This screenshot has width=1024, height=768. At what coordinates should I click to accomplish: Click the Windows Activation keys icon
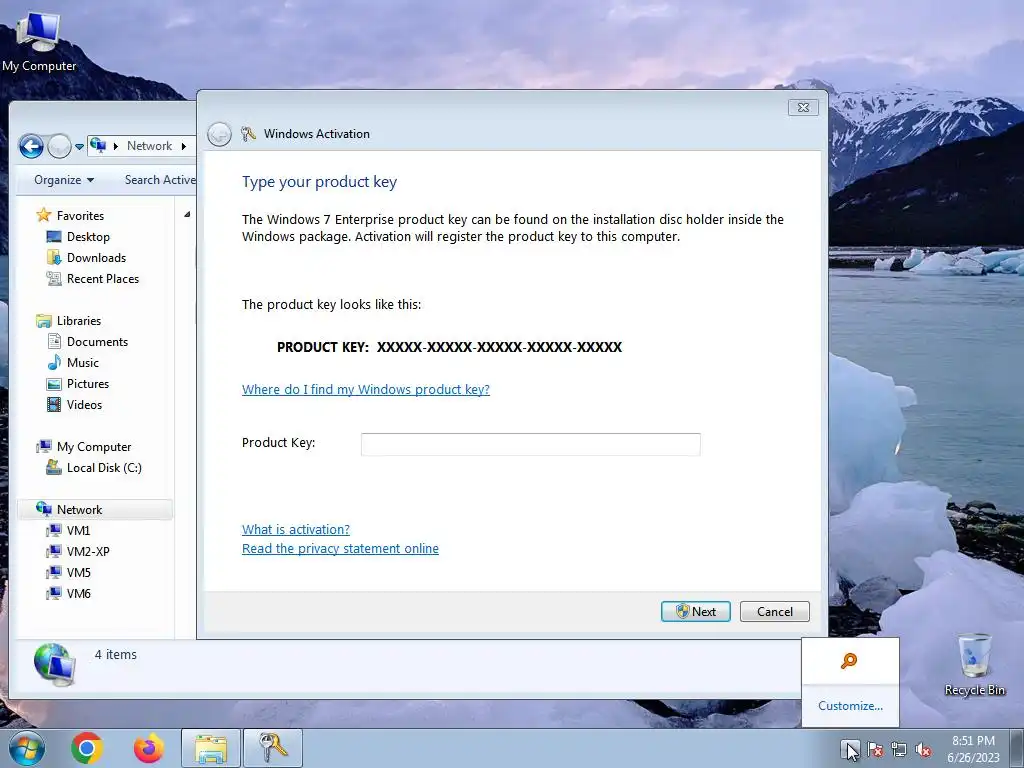point(248,134)
